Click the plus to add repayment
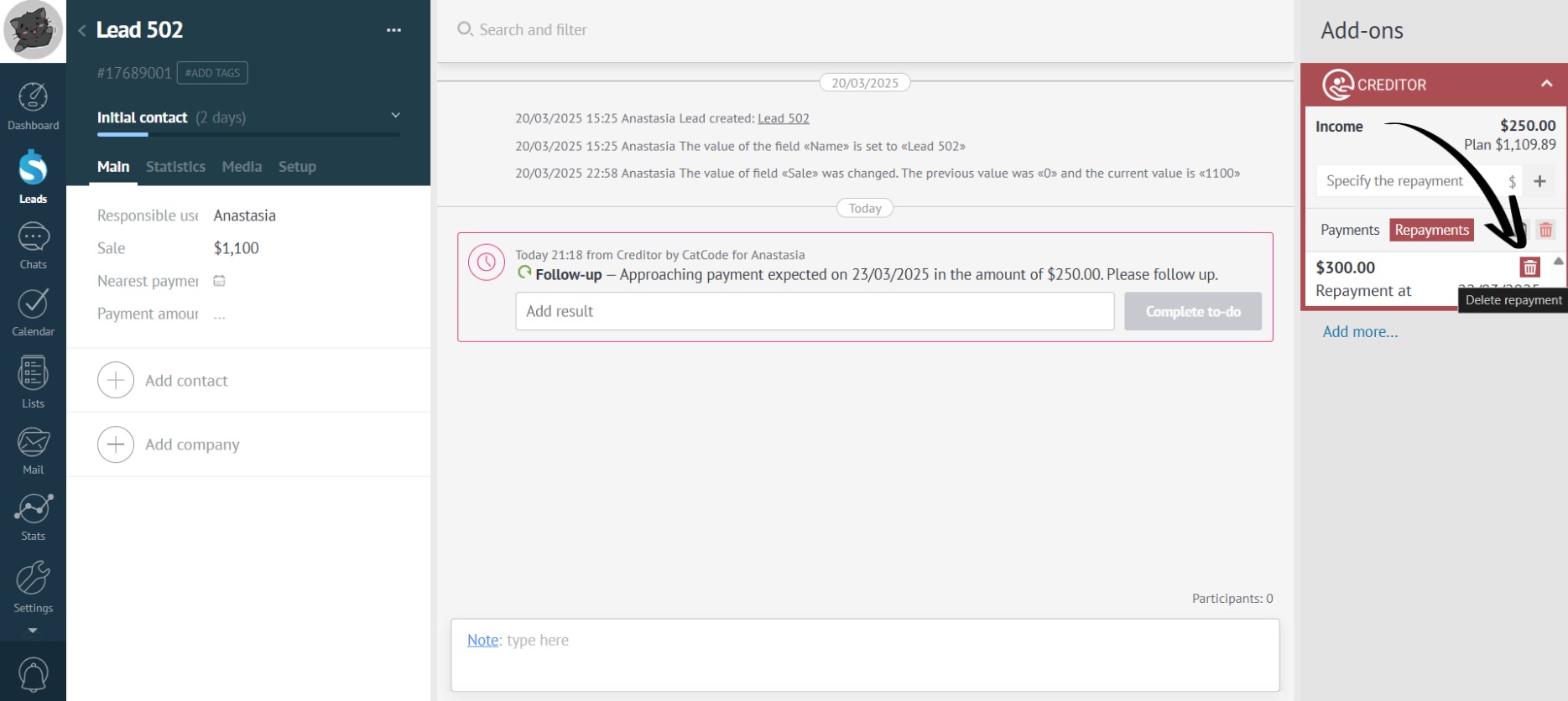Viewport: 1568px width, 701px height. 1539,181
